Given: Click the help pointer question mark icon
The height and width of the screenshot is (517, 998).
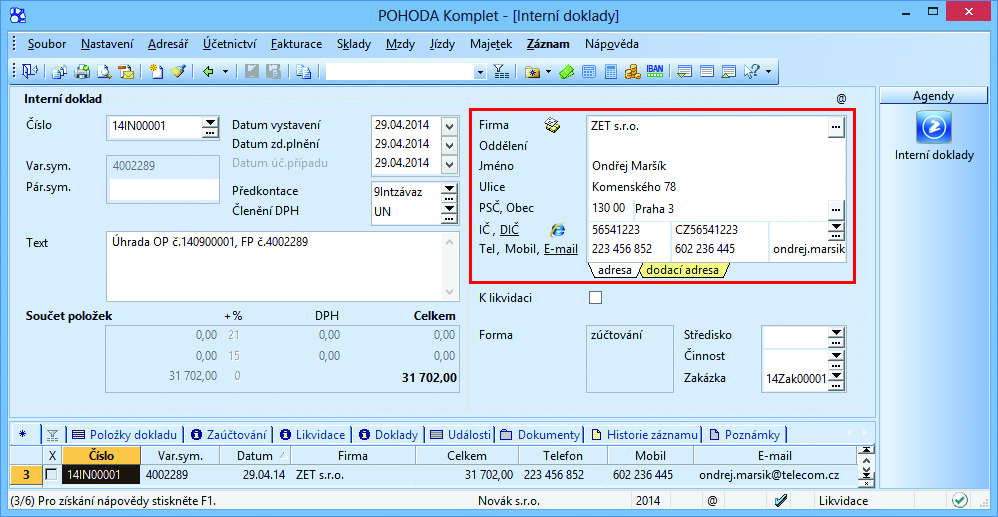Looking at the screenshot, I should (752, 72).
